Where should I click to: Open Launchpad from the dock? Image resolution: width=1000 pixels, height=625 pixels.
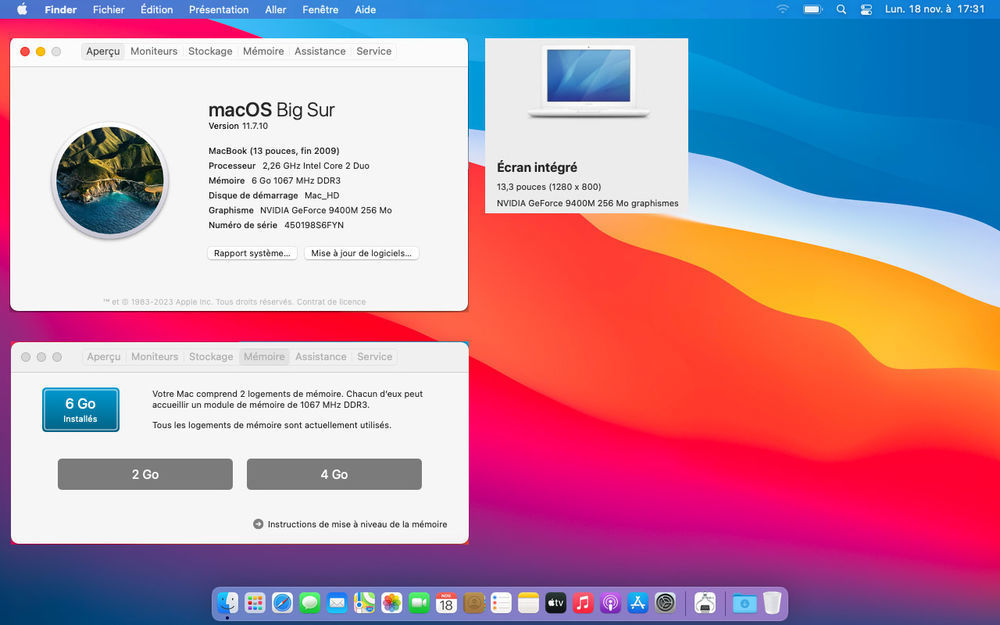coord(255,603)
